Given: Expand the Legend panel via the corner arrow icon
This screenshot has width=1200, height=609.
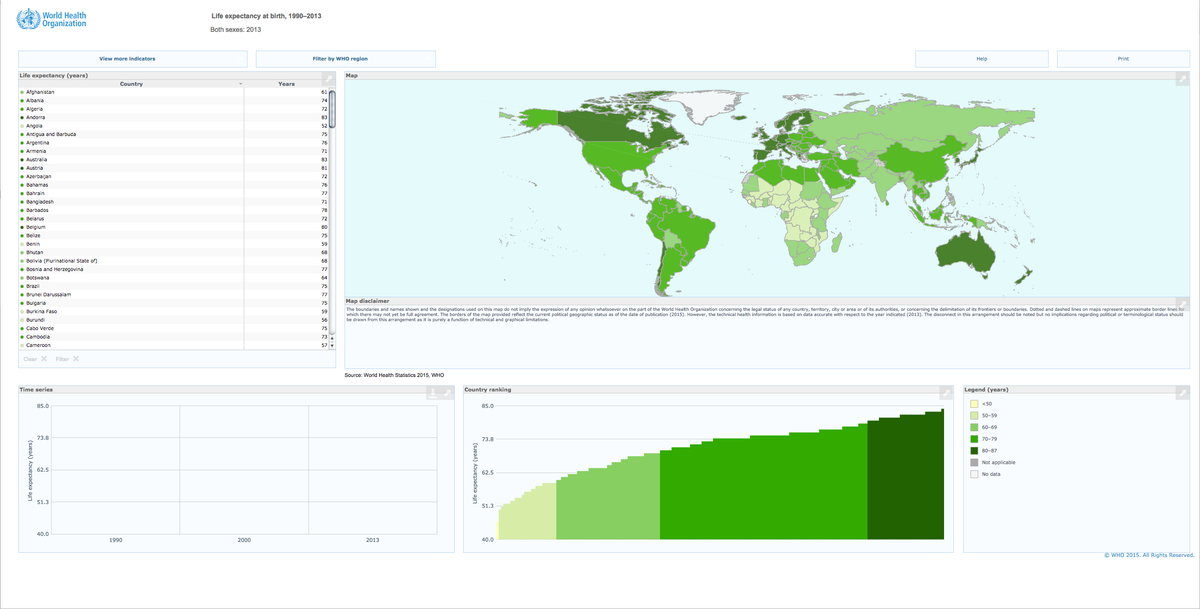Looking at the screenshot, I should tap(1183, 391).
